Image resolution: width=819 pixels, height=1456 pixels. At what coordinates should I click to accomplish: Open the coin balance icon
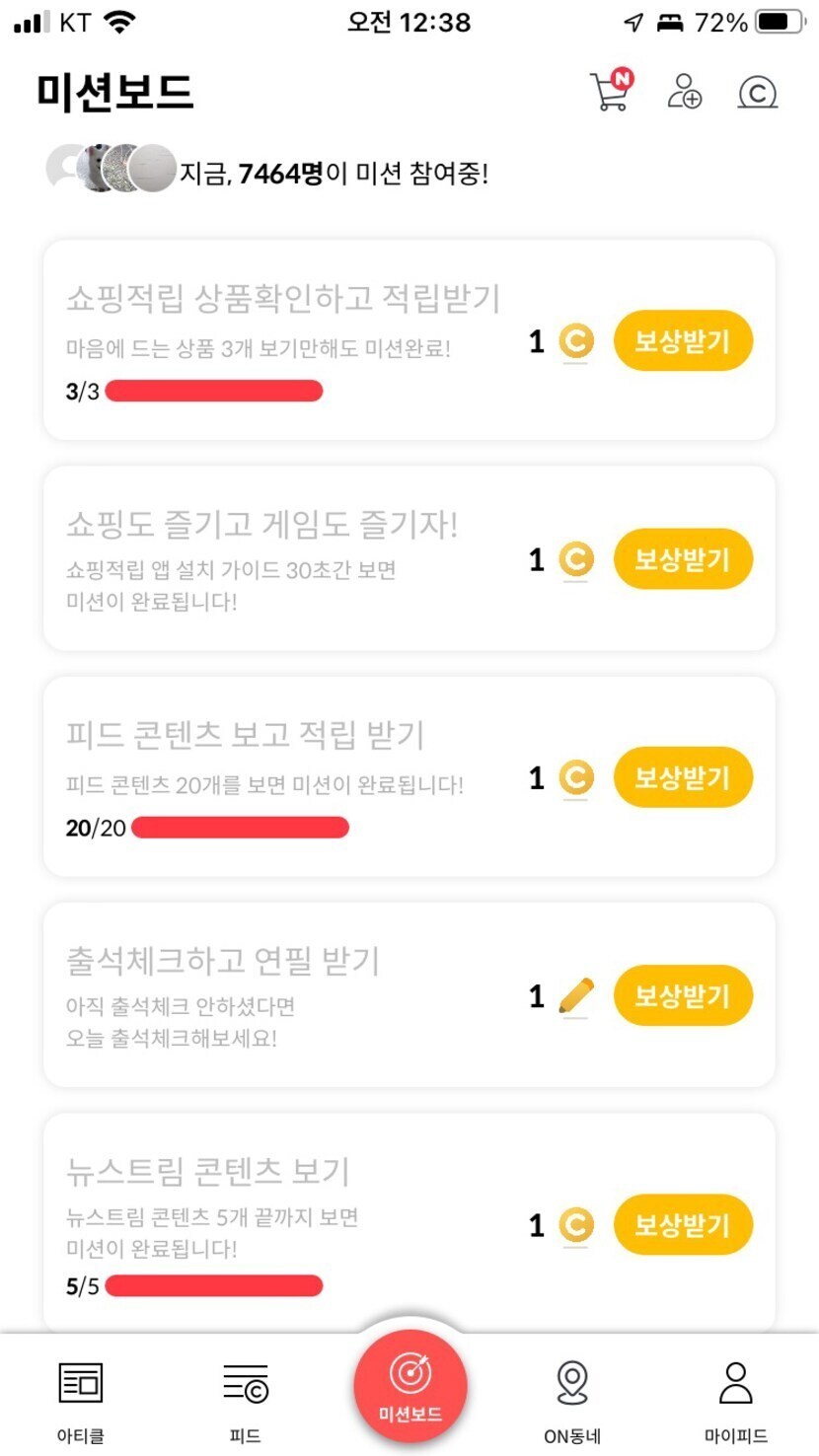coord(757,93)
